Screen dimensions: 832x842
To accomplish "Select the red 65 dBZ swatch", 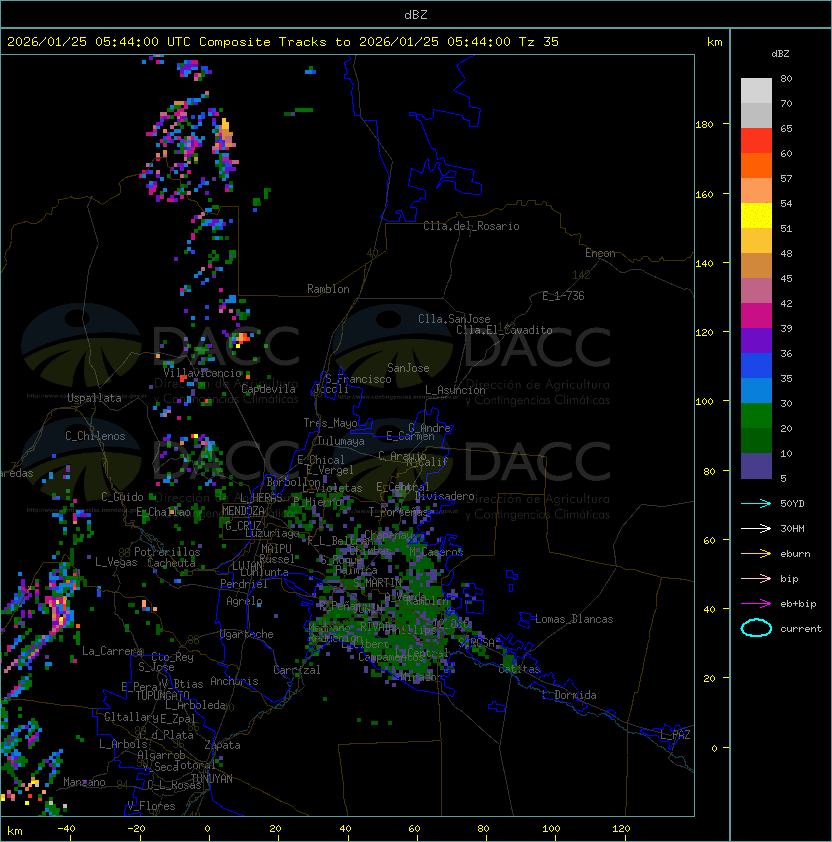I will point(756,141).
